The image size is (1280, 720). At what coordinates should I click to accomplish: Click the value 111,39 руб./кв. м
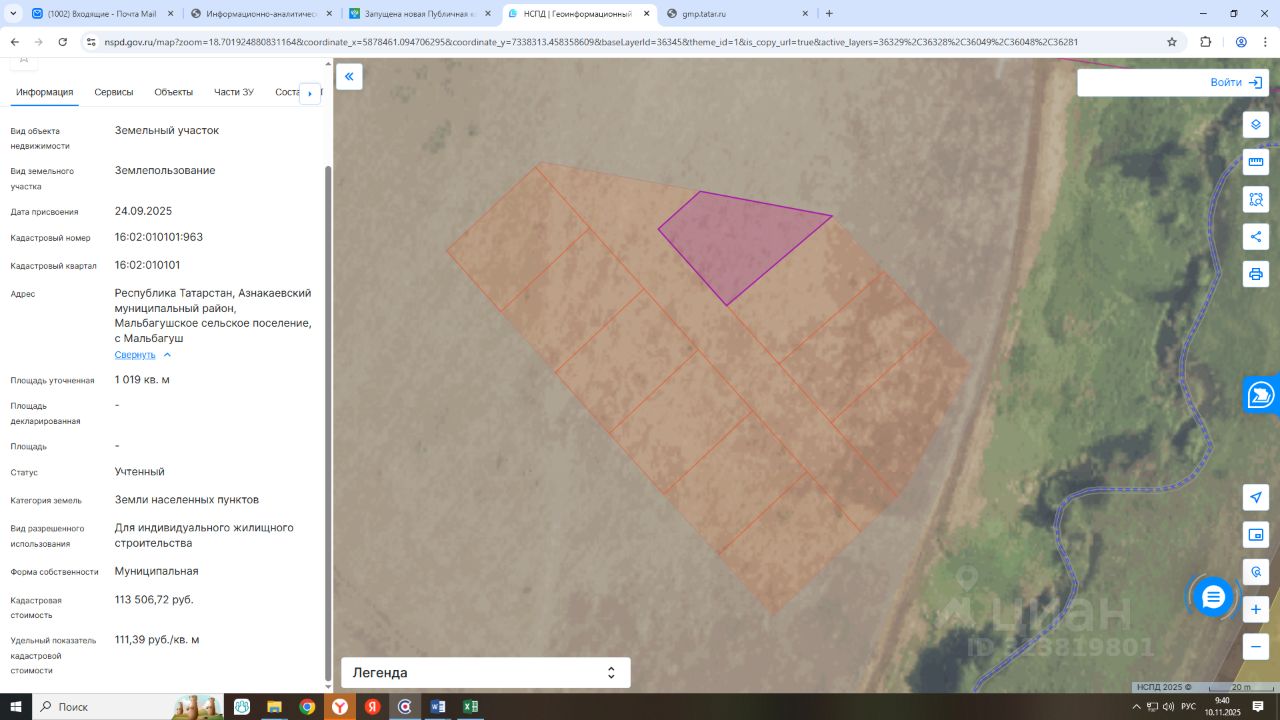pos(157,640)
